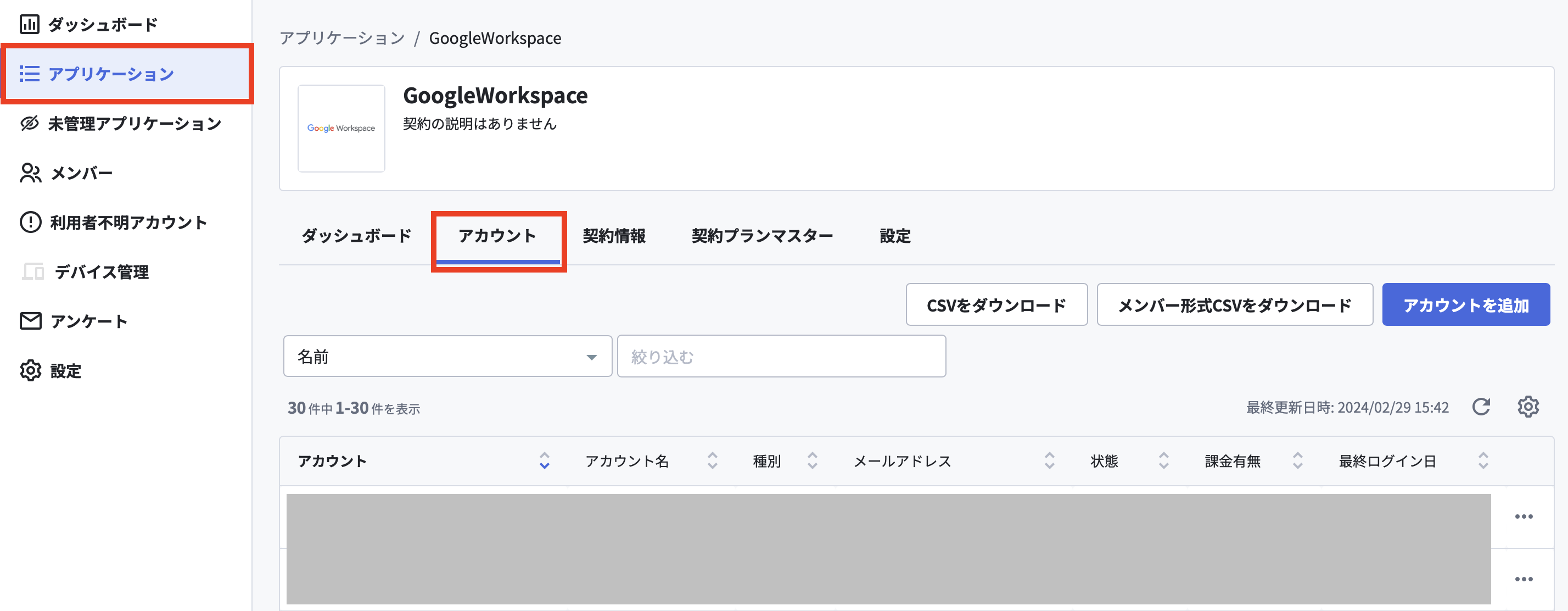Sort by 最終ログイン日 column arrows

[x=1483, y=460]
